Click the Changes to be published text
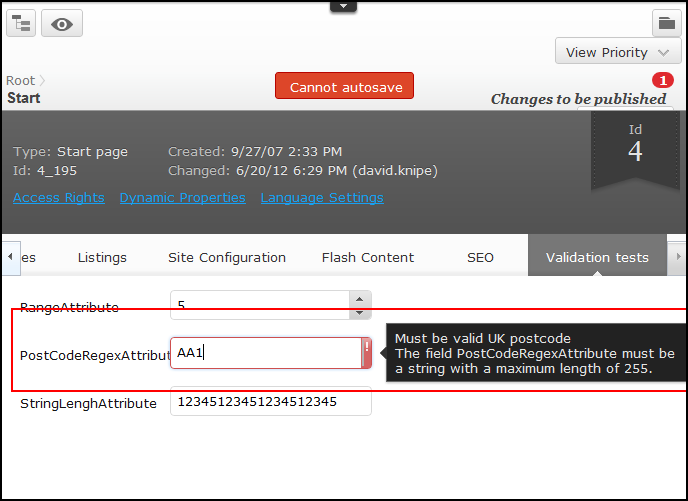688x501 pixels. [x=578, y=99]
